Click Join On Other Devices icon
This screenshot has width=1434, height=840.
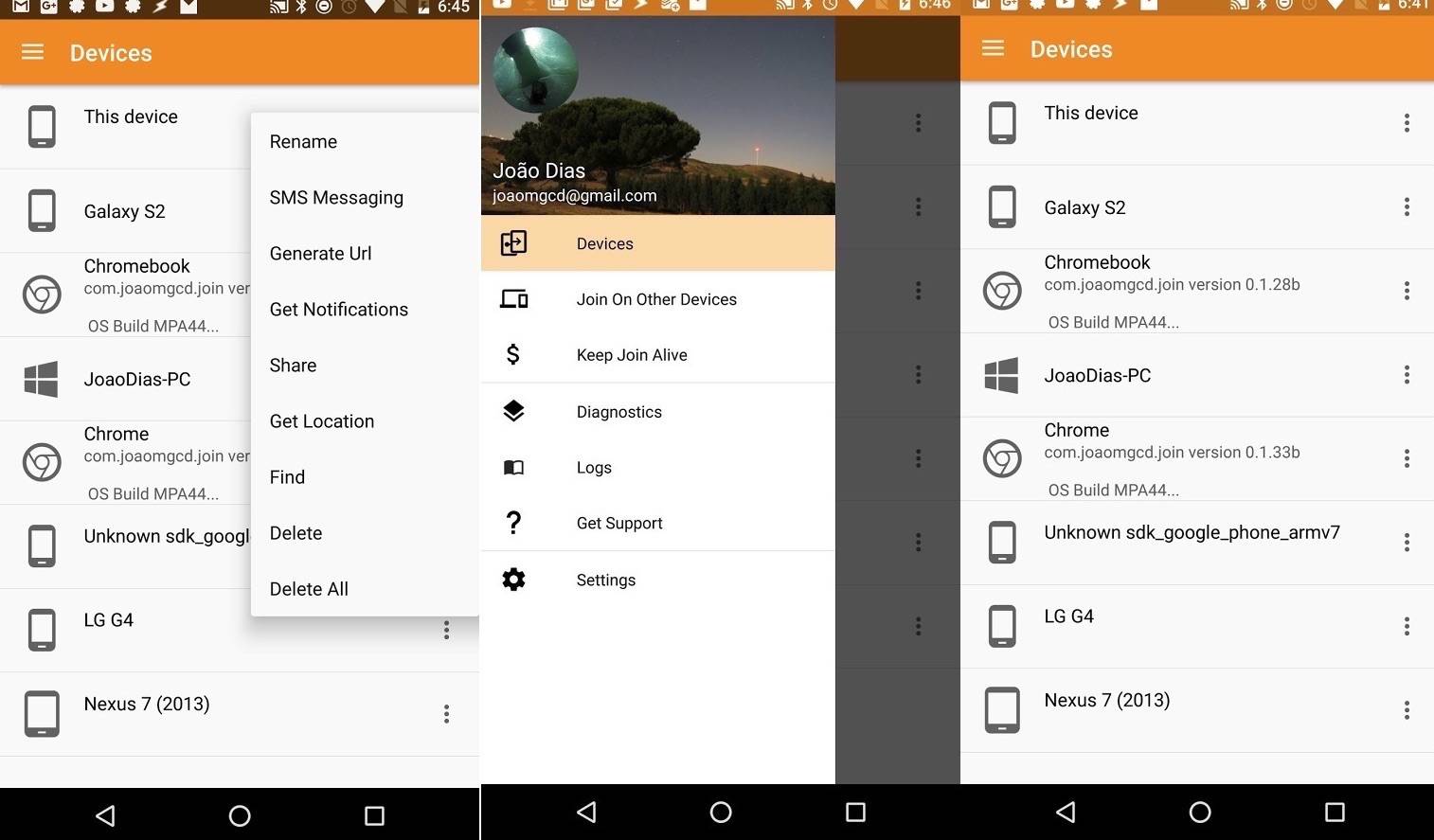513,299
